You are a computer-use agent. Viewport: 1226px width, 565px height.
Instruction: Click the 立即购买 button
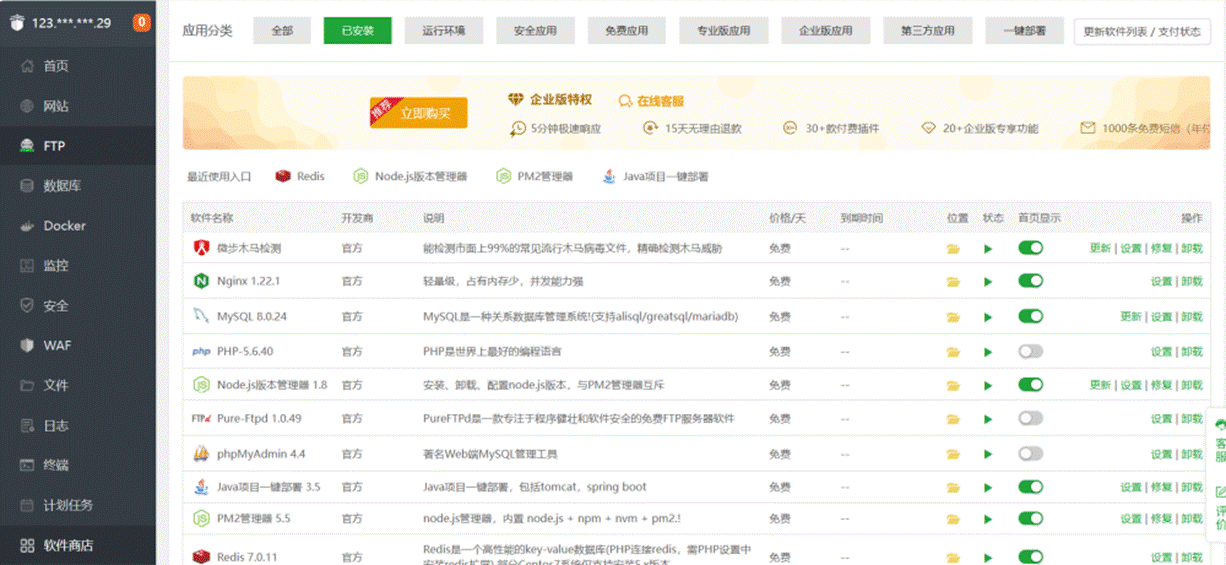(418, 114)
